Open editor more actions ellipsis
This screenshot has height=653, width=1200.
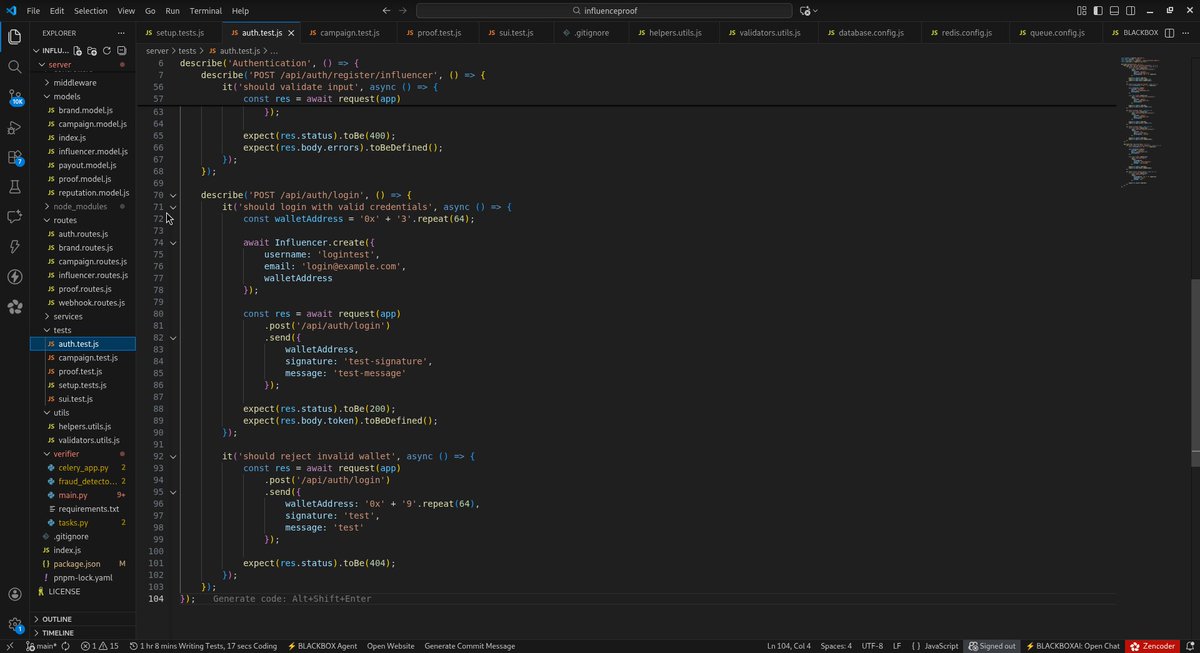[1187, 33]
